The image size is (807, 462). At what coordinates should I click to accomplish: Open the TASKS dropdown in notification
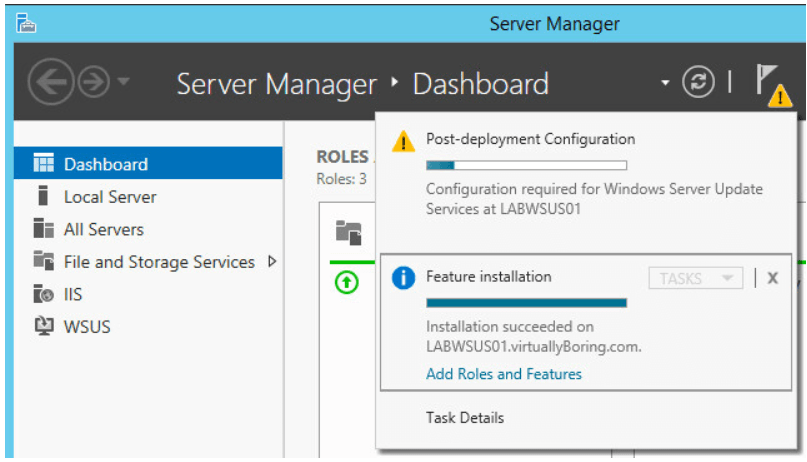695,278
